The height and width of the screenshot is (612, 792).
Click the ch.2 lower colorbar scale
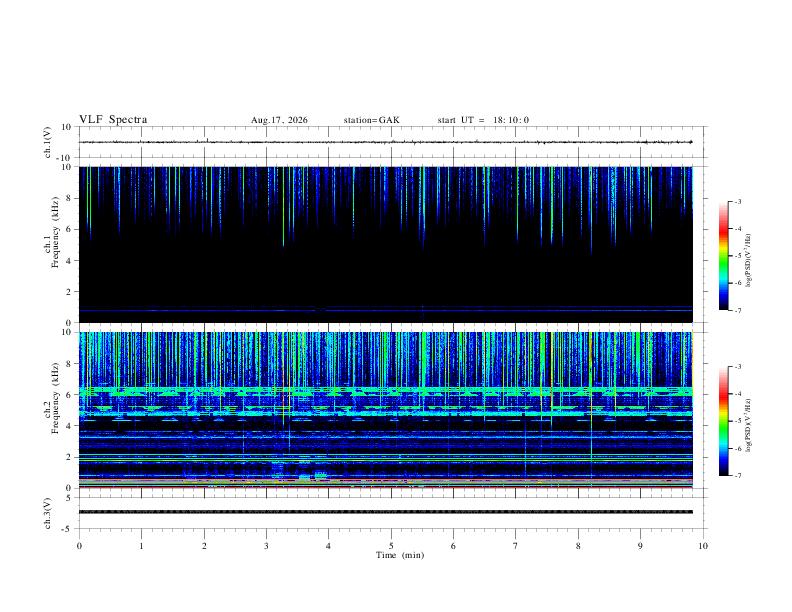723,421
